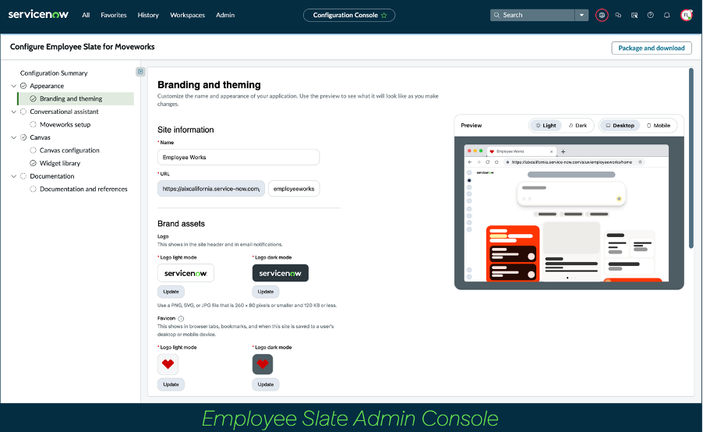
Task: Click the employeeworks URL suffix field
Action: click(x=294, y=189)
